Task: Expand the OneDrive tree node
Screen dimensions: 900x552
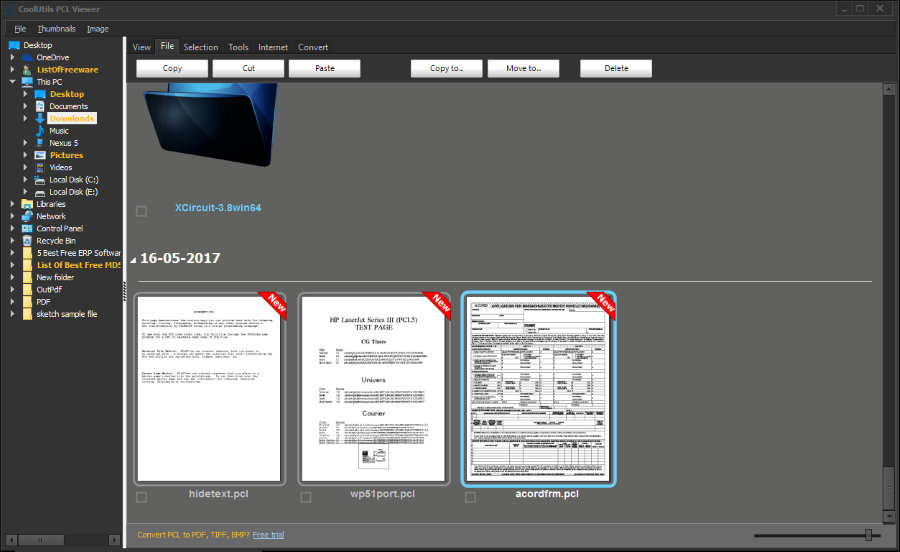Action: (x=12, y=57)
